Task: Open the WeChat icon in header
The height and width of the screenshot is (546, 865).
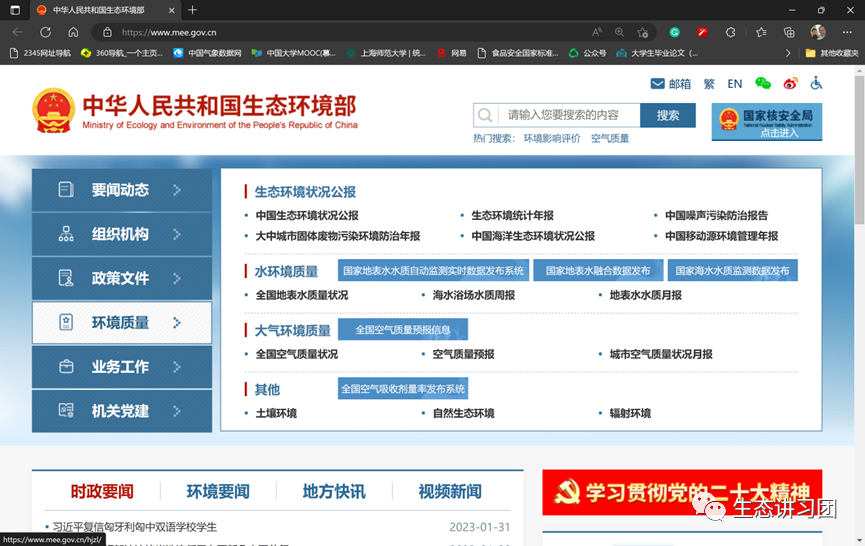Action: tap(763, 83)
